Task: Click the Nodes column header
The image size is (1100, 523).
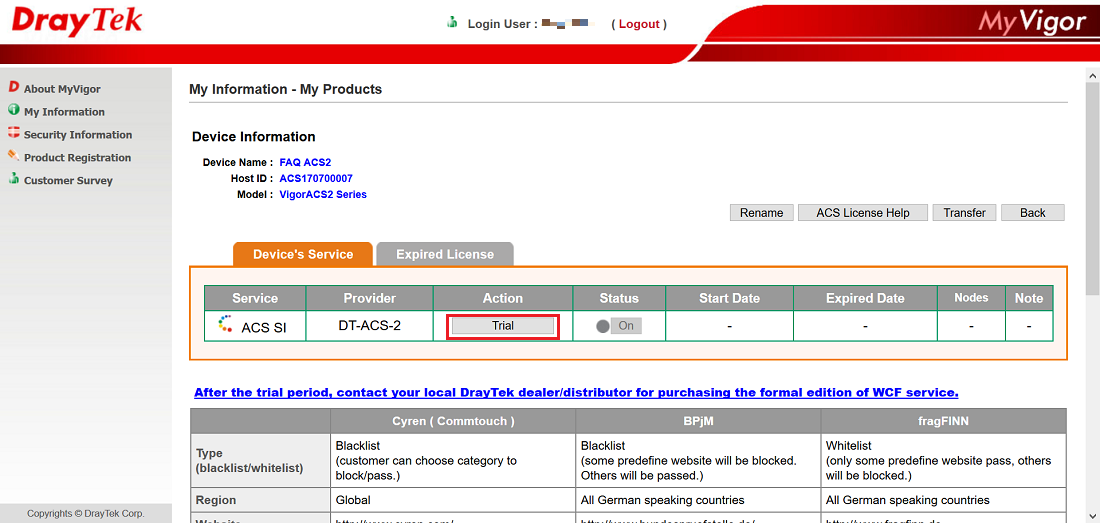Action: [x=972, y=298]
